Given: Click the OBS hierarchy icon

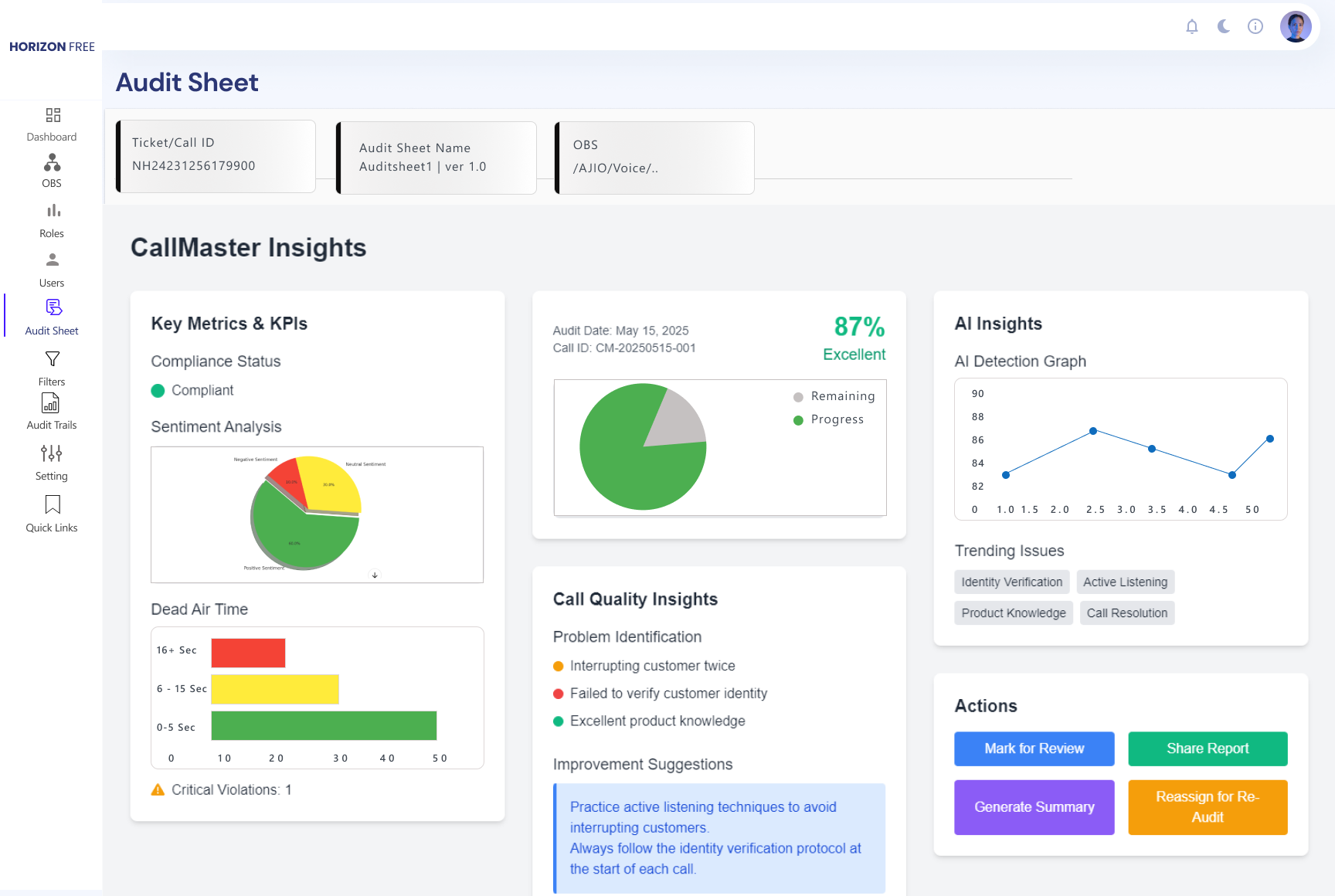Looking at the screenshot, I should click(52, 162).
